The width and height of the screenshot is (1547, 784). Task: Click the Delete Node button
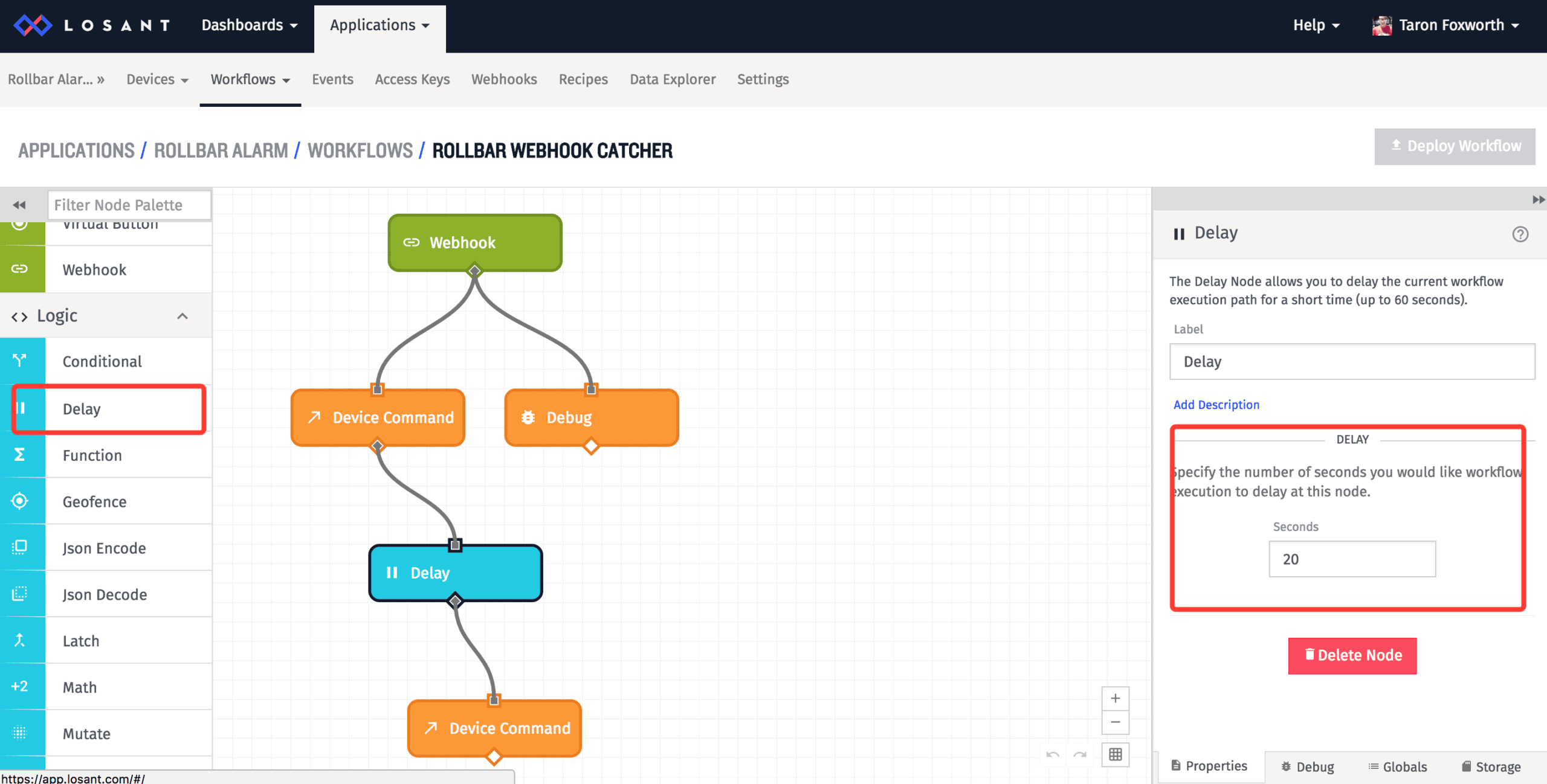[x=1352, y=655]
